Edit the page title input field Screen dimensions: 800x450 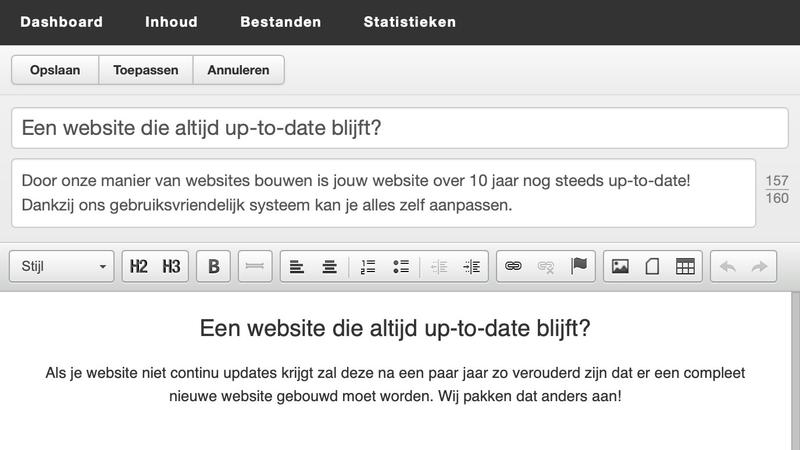click(x=400, y=128)
